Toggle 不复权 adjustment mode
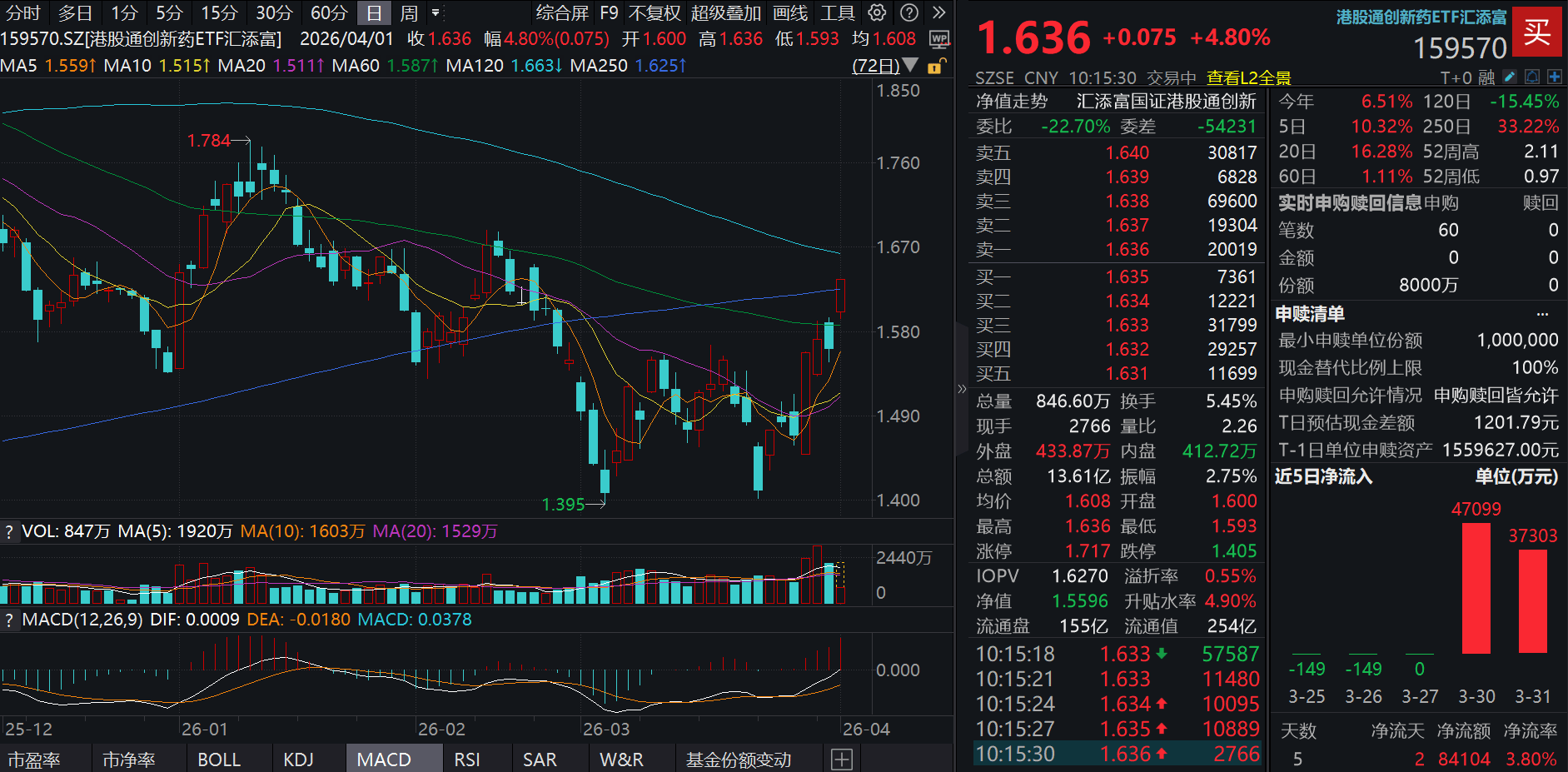Viewport: 1568px width, 772px height. coord(653,12)
